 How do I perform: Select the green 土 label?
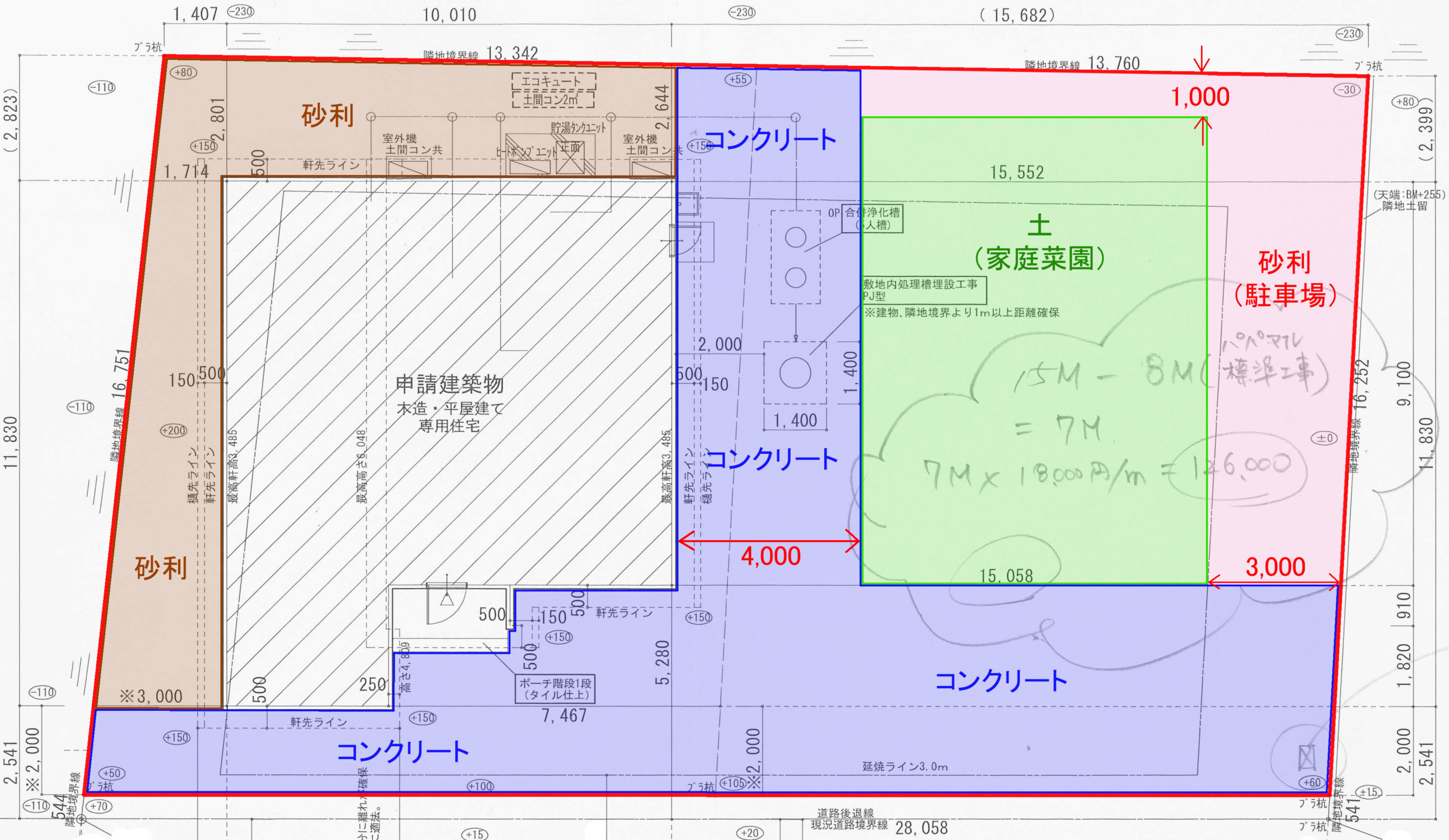coord(1040,225)
